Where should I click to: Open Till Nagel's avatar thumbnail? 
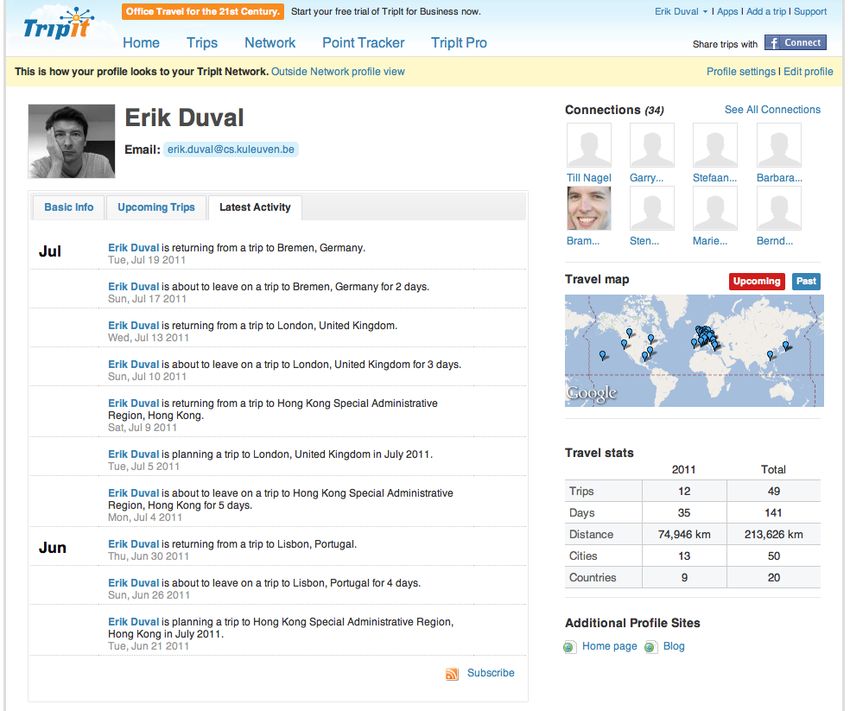(589, 145)
